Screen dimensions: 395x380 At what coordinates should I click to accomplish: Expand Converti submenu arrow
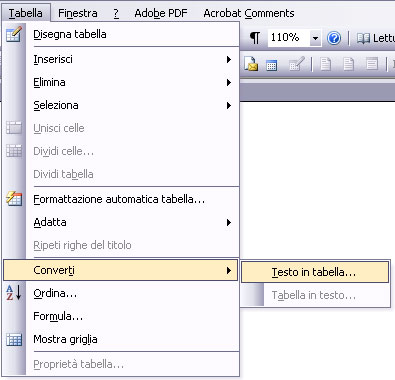pos(229,270)
